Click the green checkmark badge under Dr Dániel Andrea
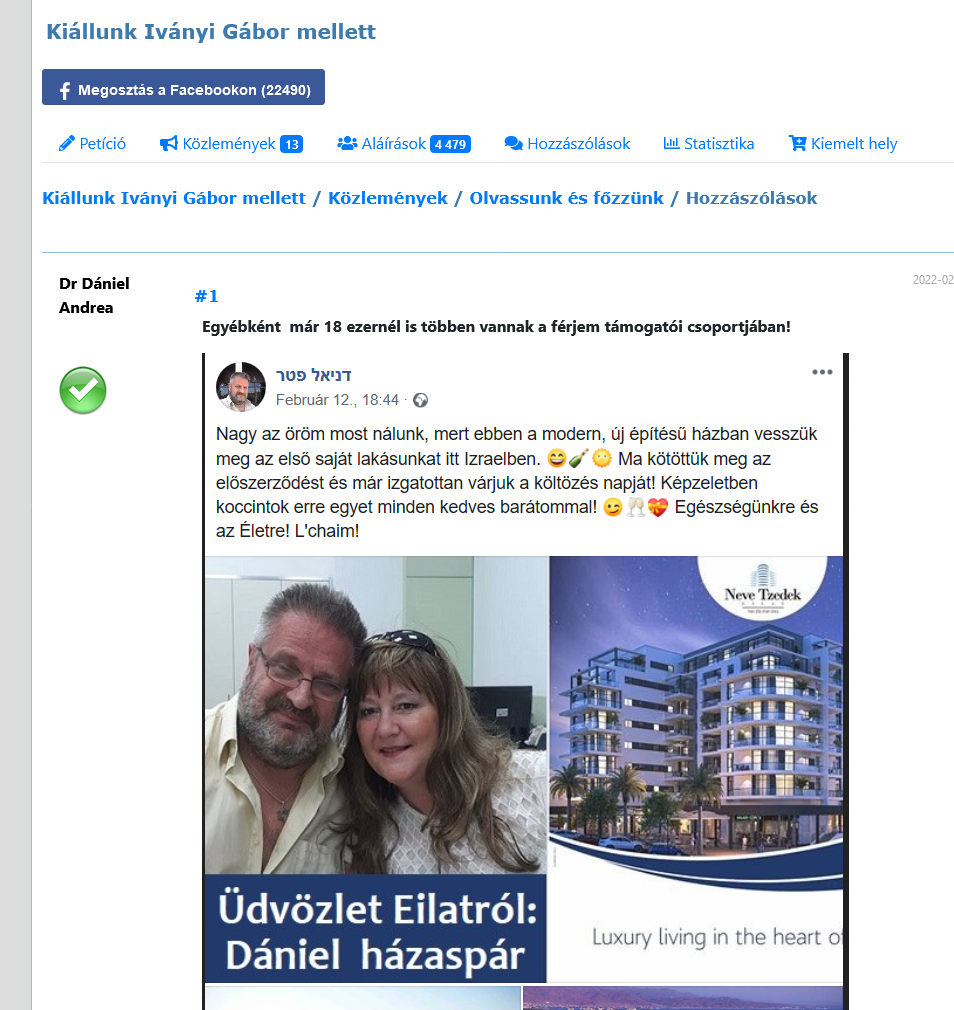The height and width of the screenshot is (1010, 954). click(x=83, y=390)
